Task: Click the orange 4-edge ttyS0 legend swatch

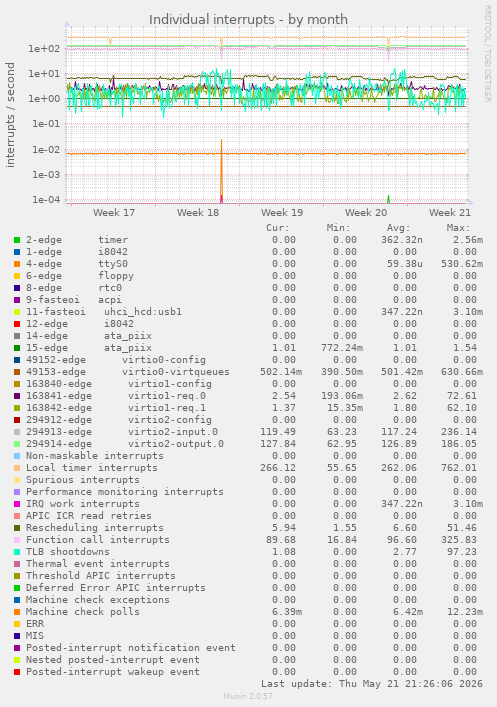Action: click(17, 264)
